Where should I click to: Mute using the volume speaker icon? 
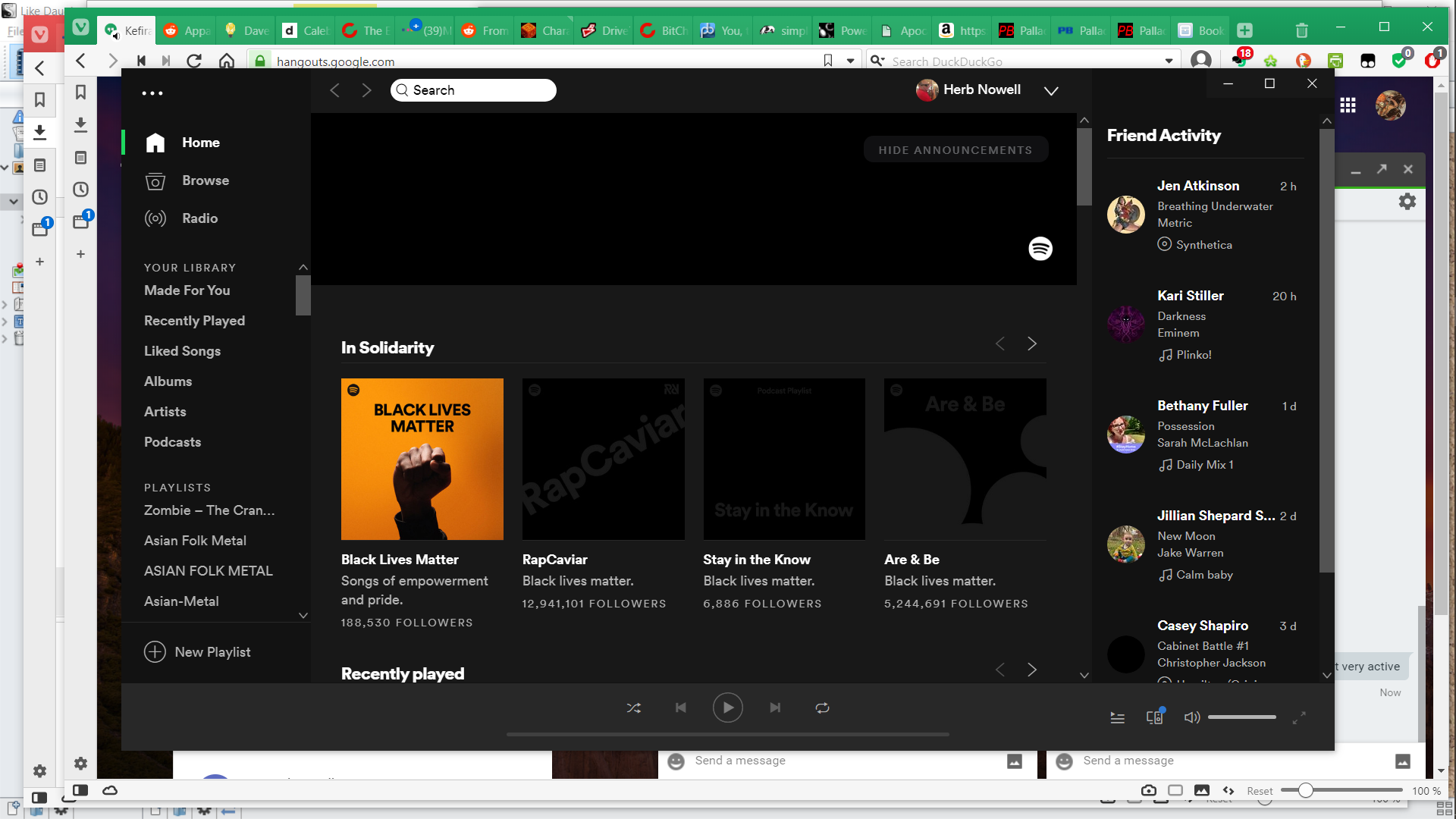pos(1191,717)
